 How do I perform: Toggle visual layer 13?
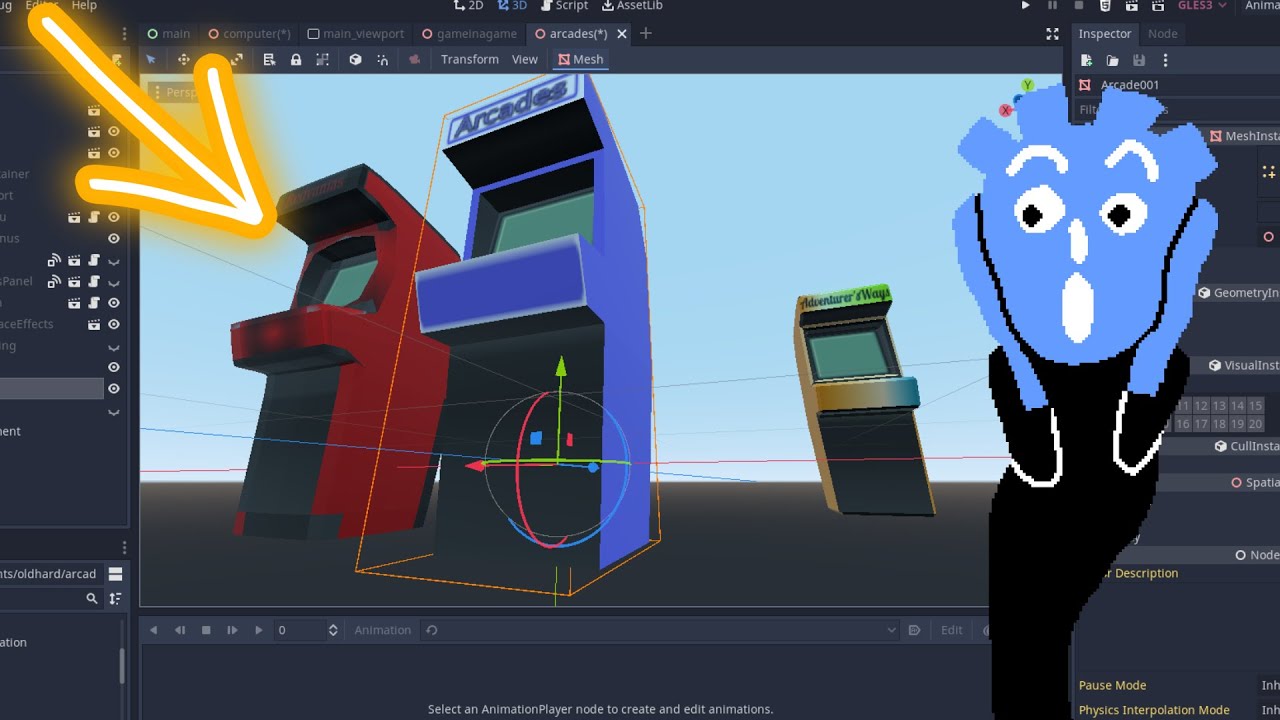point(1219,406)
